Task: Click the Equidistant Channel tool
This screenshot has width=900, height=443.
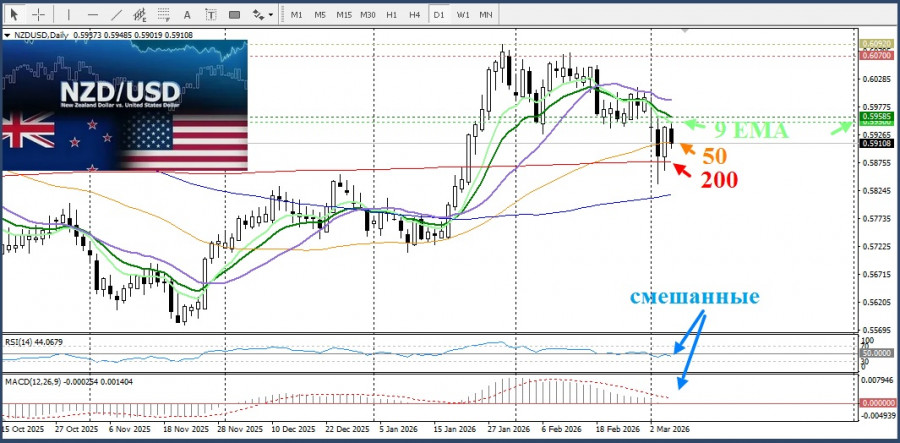Action: coord(142,14)
